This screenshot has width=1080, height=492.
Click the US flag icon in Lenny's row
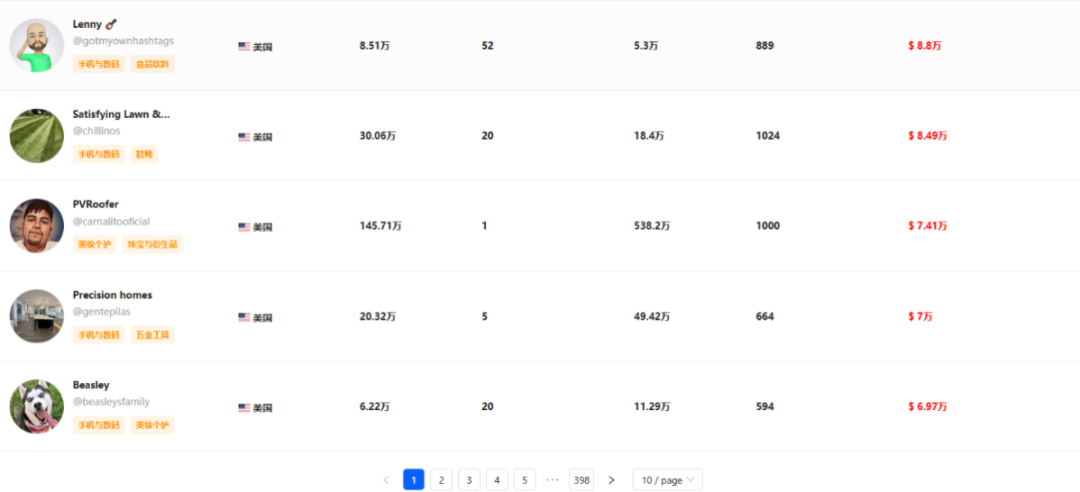click(244, 47)
